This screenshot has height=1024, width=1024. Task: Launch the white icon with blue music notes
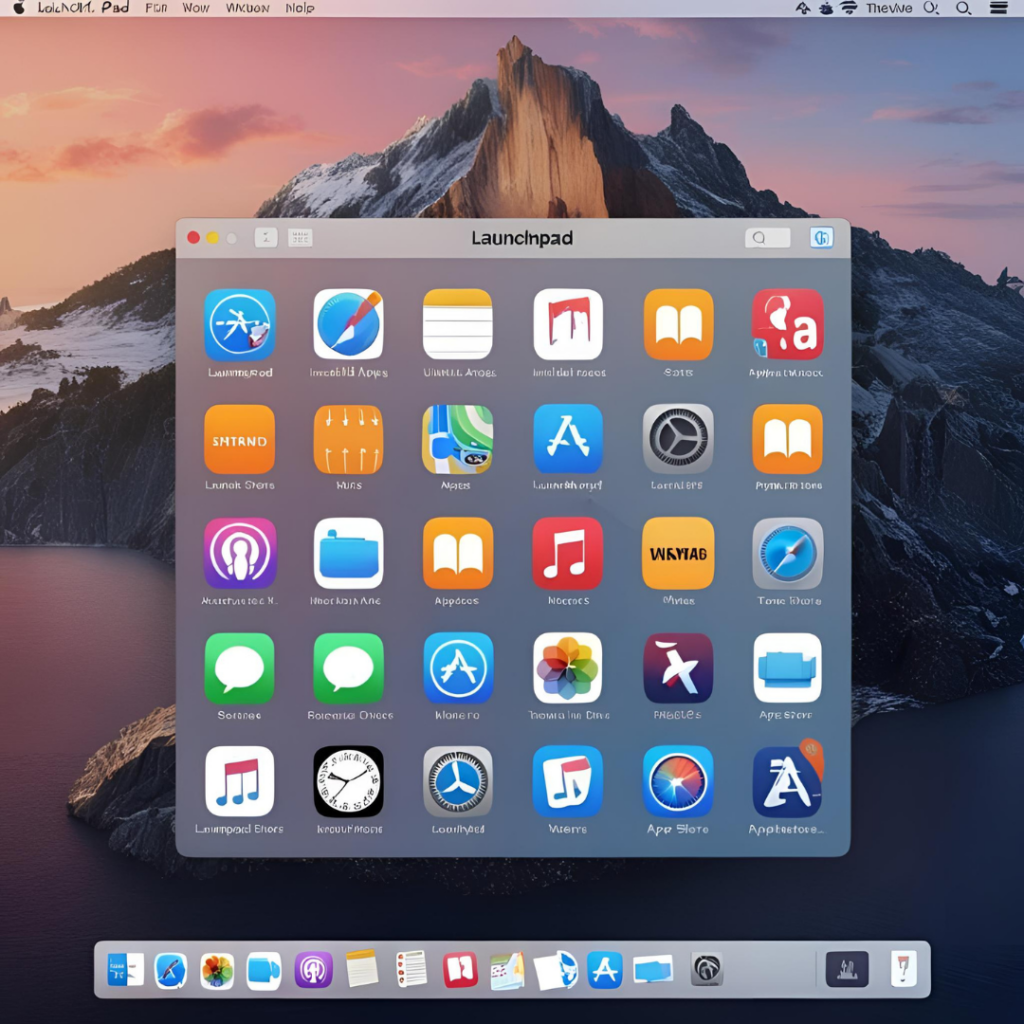pyautogui.click(x=240, y=782)
